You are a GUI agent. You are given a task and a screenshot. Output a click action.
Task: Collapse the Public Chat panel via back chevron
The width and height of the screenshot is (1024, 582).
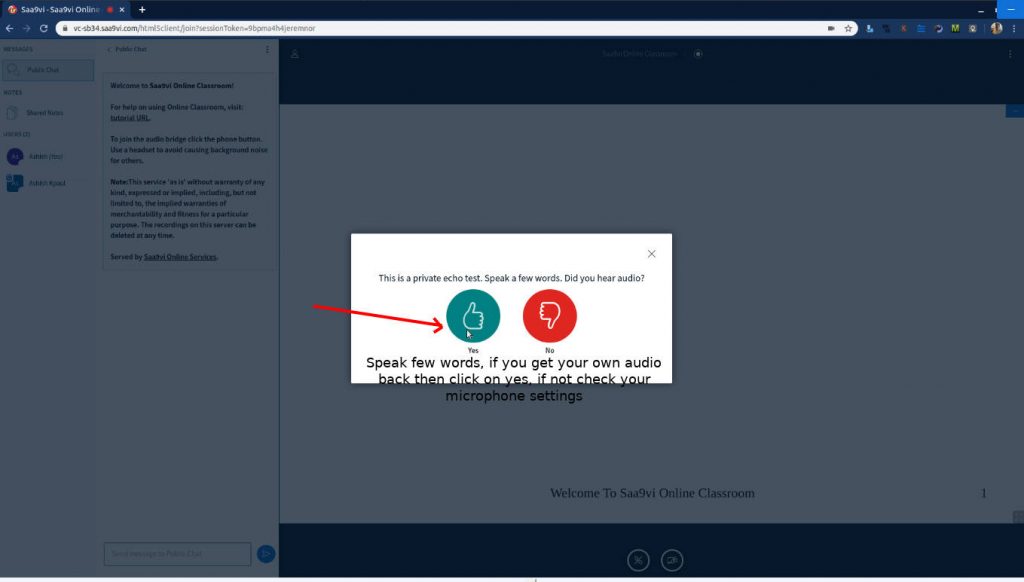coord(109,49)
